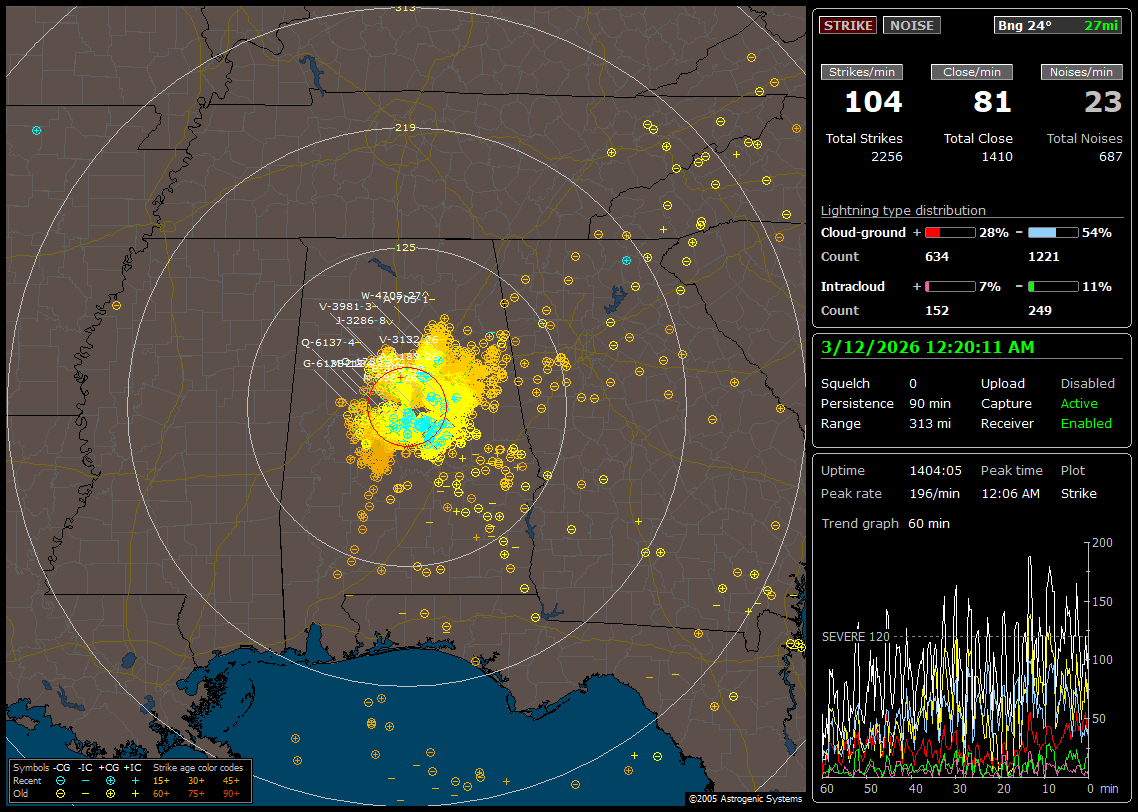Click the old +CG yellow symbol in legend
1138x812 pixels.
(x=110, y=793)
